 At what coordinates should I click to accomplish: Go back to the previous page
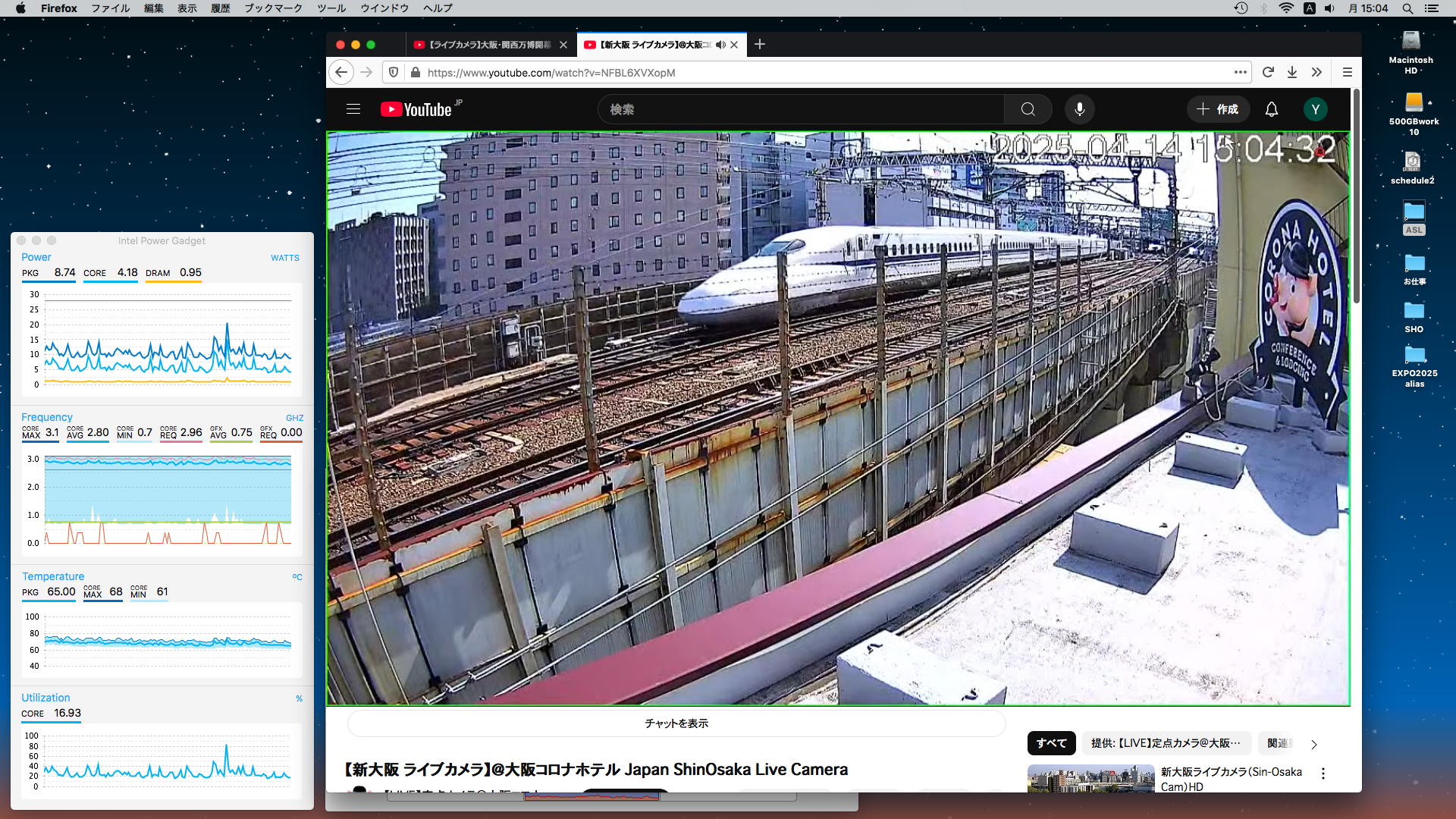[x=341, y=72]
